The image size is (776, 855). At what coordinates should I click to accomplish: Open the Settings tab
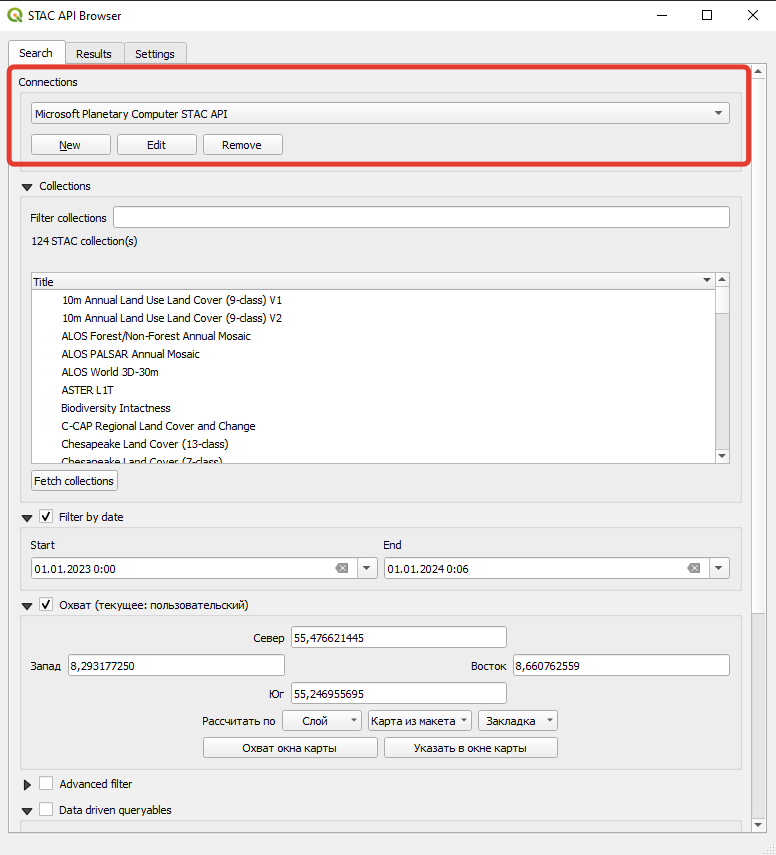coord(155,53)
